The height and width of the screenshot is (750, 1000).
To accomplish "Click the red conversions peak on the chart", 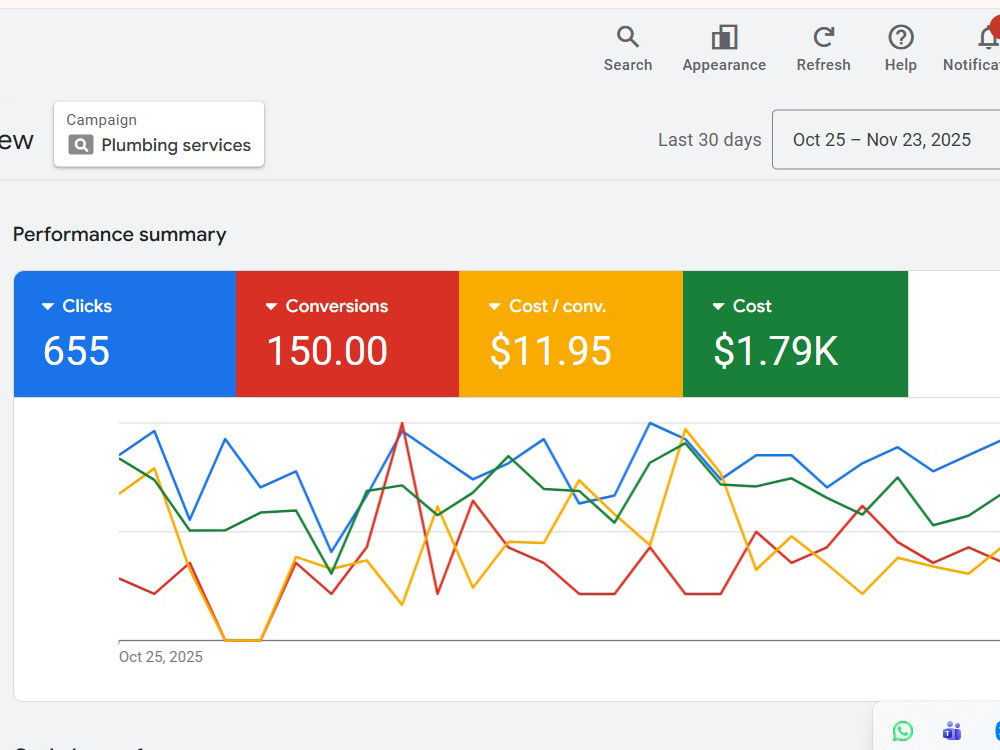I will [x=402, y=423].
